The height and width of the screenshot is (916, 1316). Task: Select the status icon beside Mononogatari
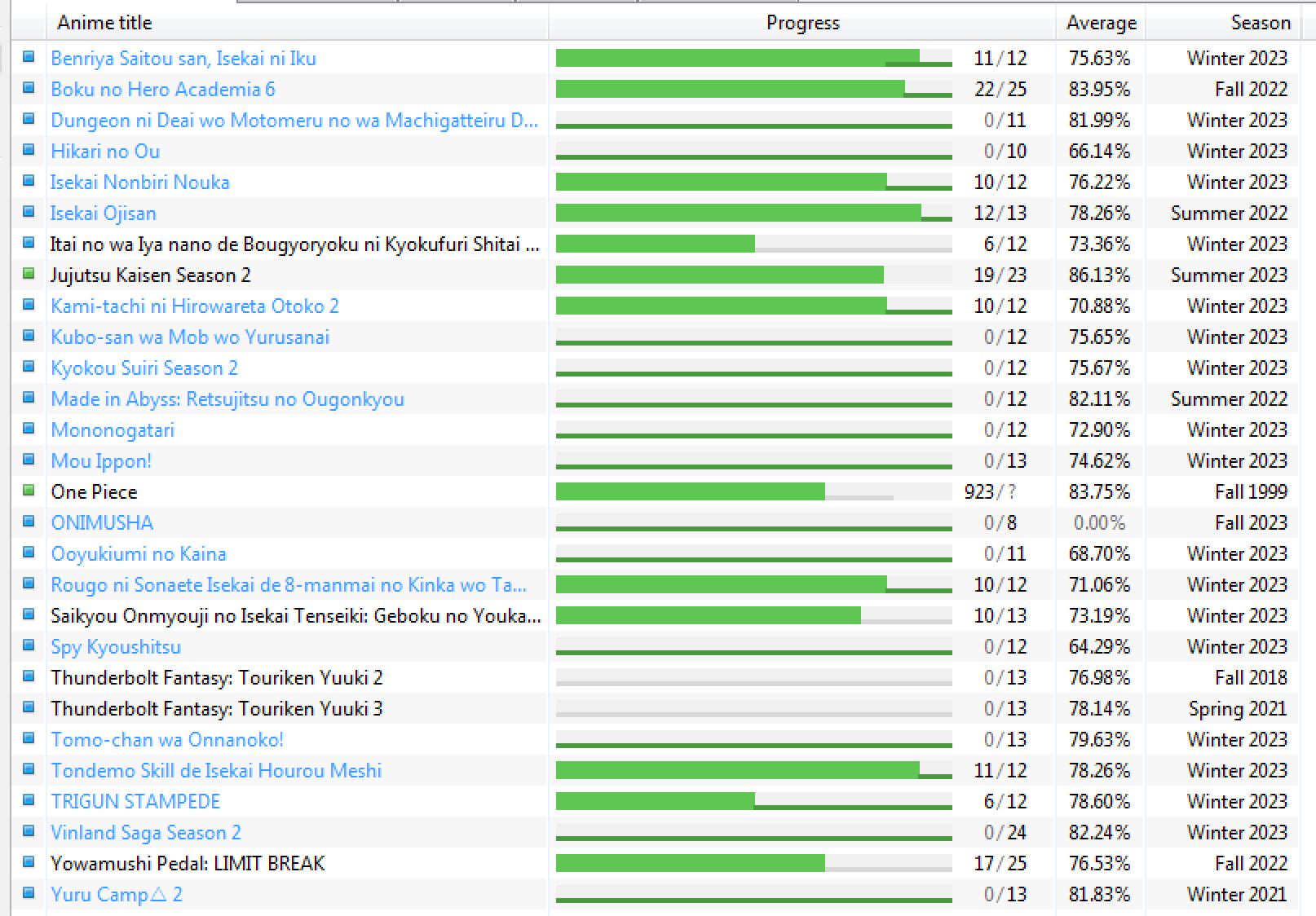(x=29, y=429)
